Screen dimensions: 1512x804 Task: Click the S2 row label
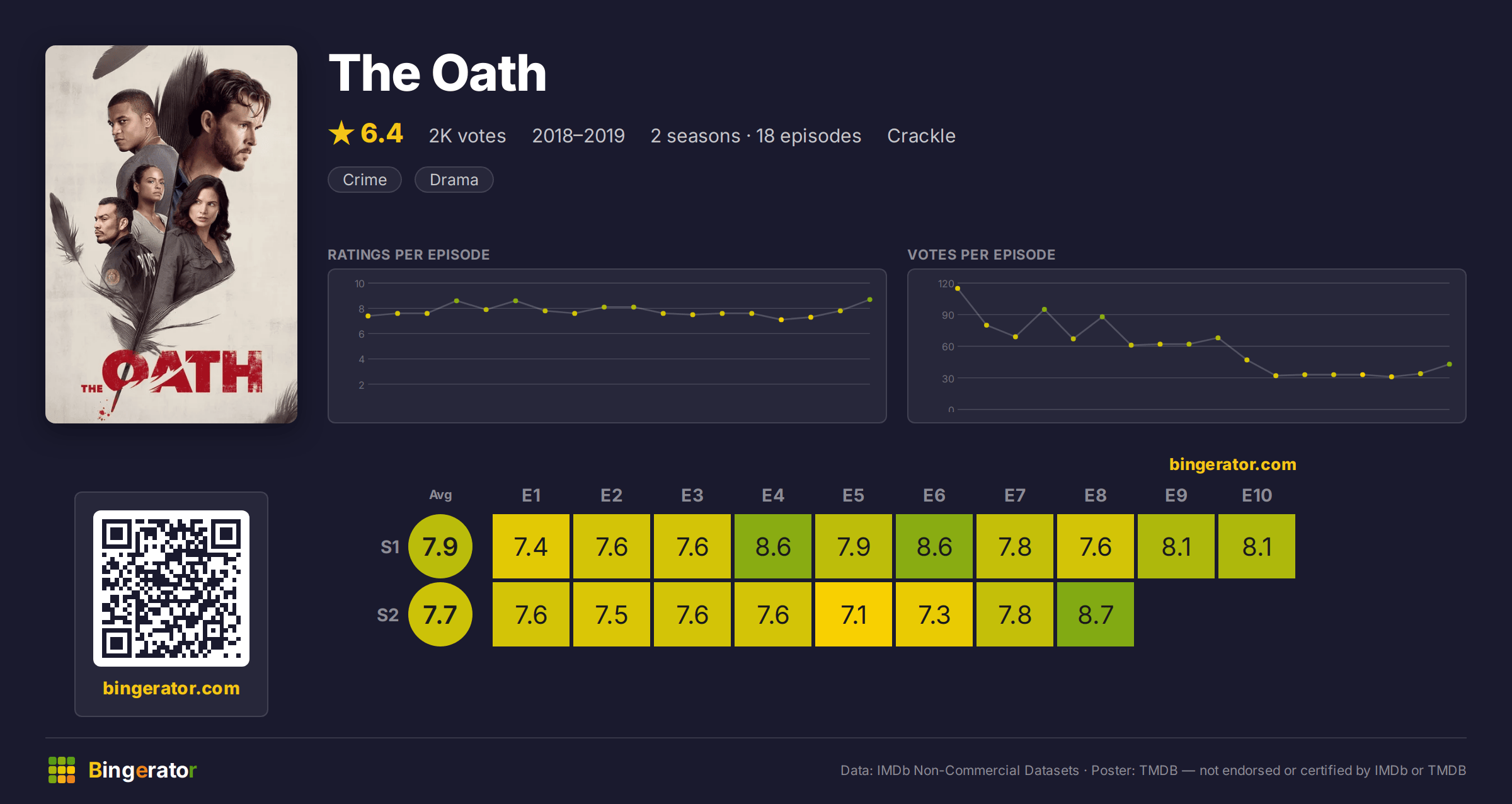(388, 615)
